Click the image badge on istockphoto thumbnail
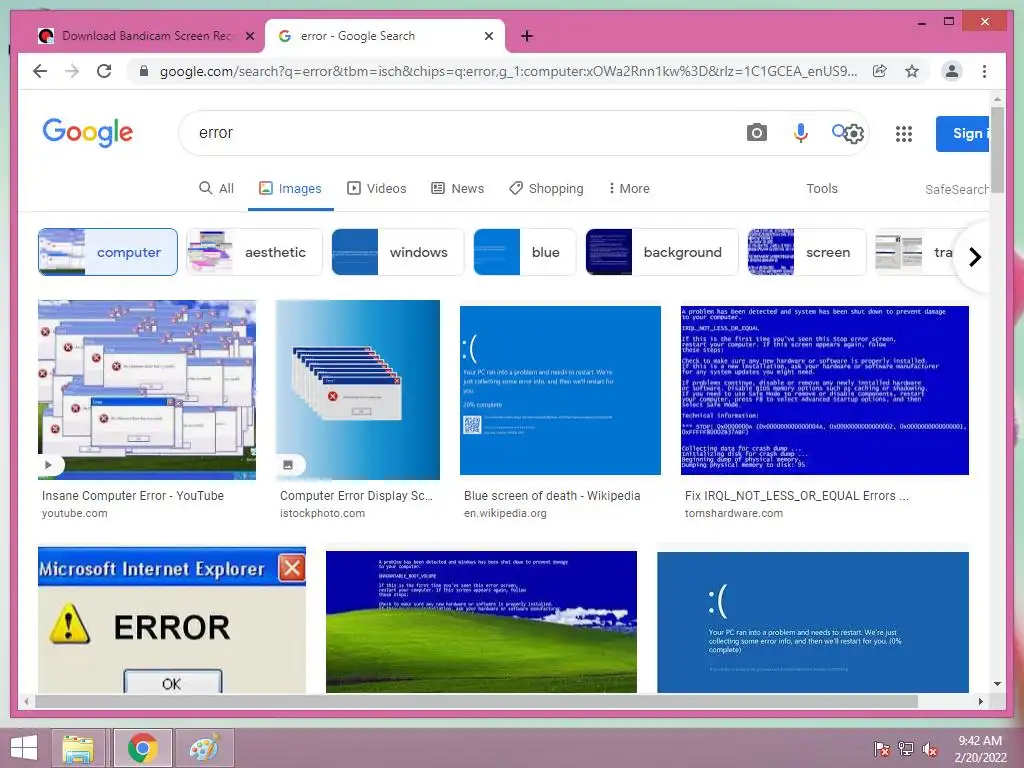This screenshot has height=768, width=1024. point(289,465)
